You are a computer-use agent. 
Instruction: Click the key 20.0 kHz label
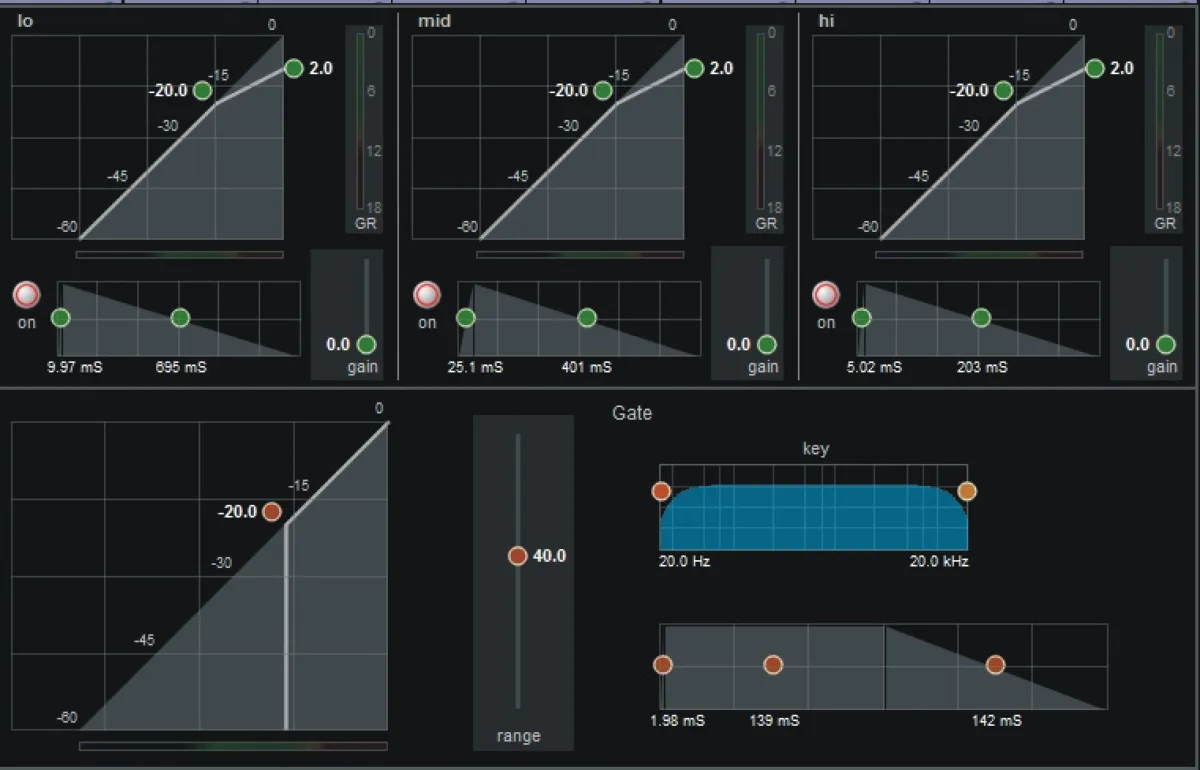(939, 562)
